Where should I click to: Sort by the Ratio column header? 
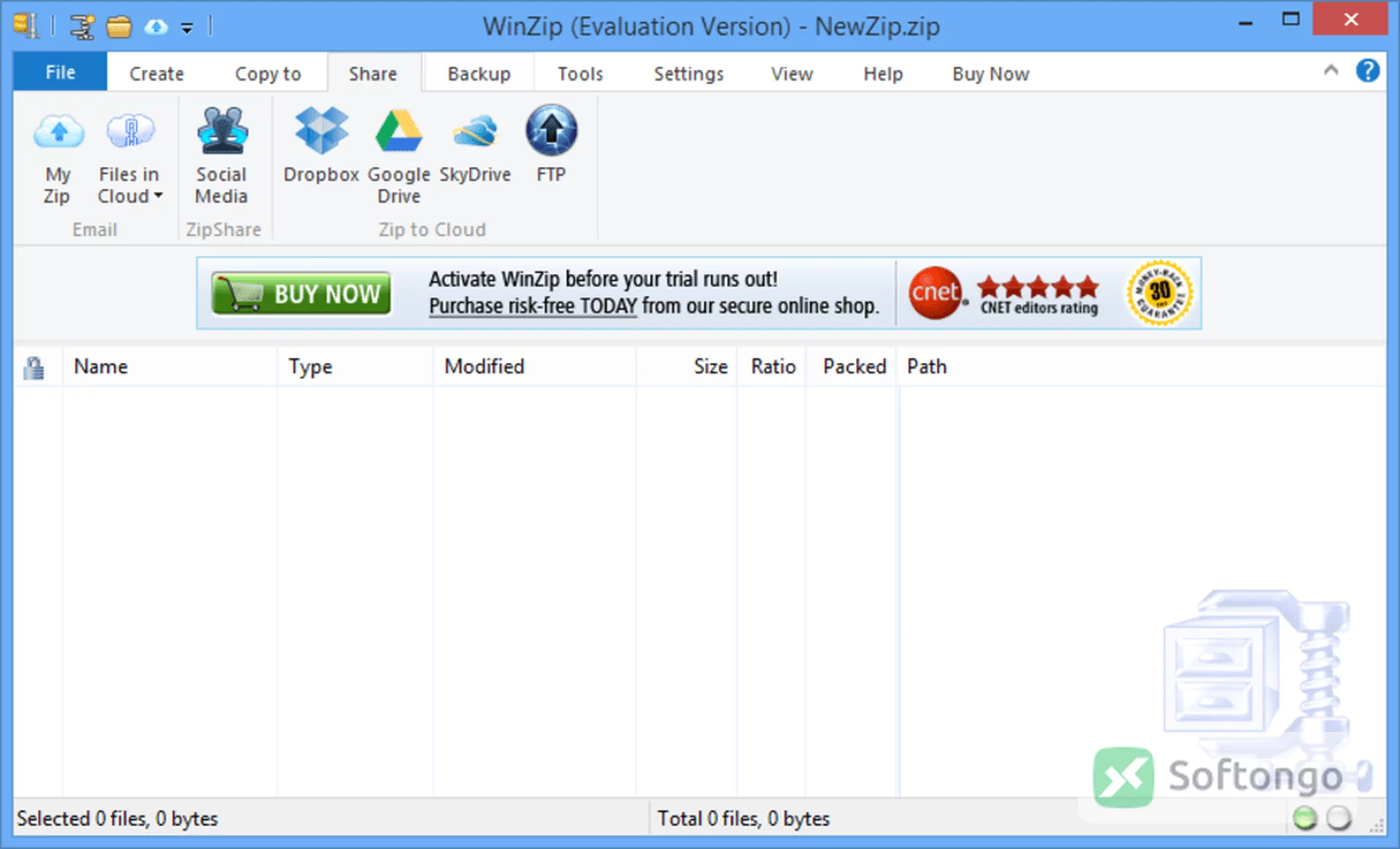pos(771,367)
